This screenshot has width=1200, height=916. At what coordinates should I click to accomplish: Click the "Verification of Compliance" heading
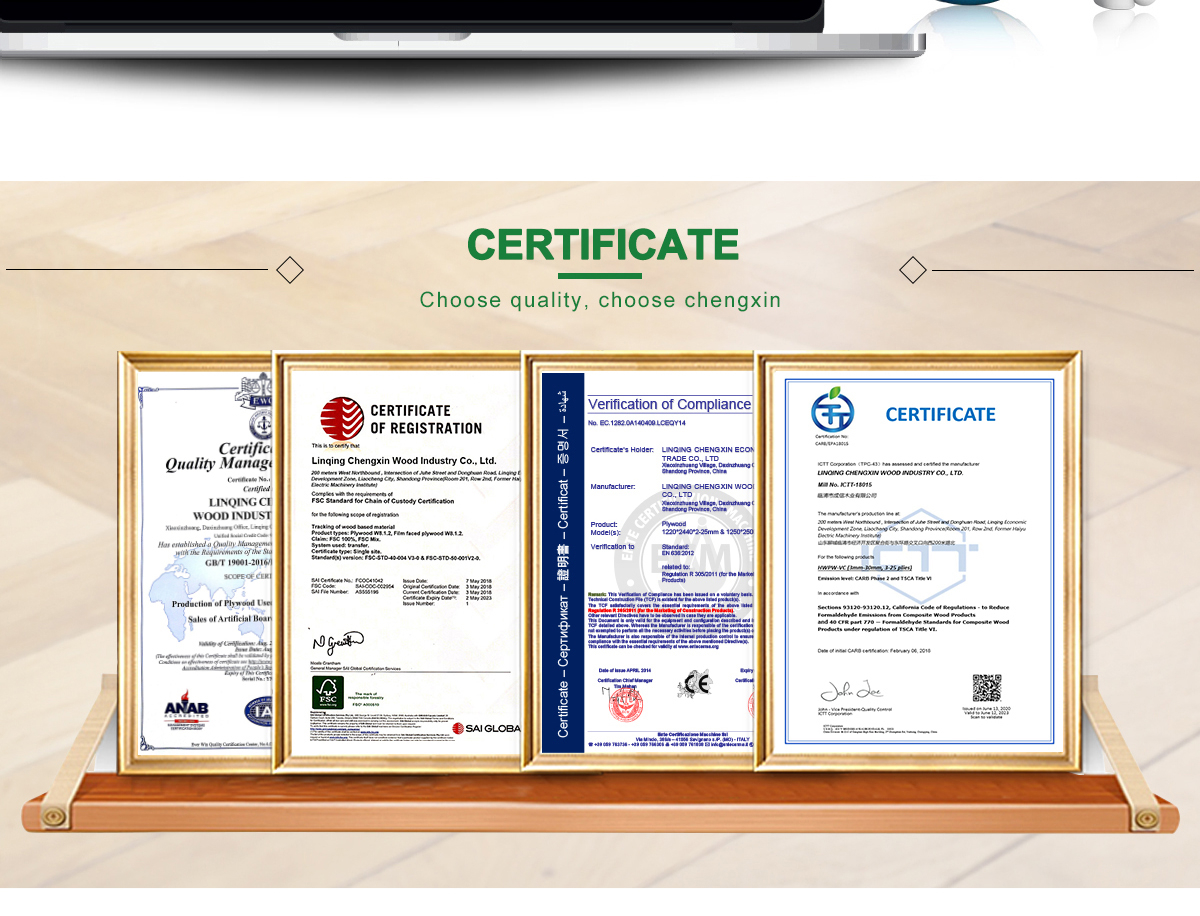point(669,404)
